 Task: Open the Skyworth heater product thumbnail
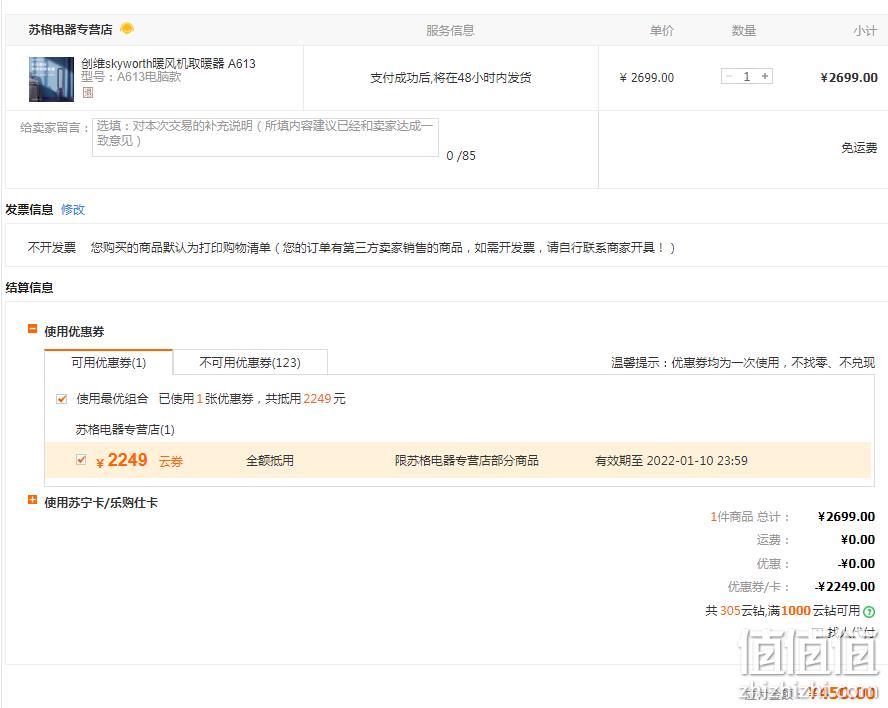[52, 79]
